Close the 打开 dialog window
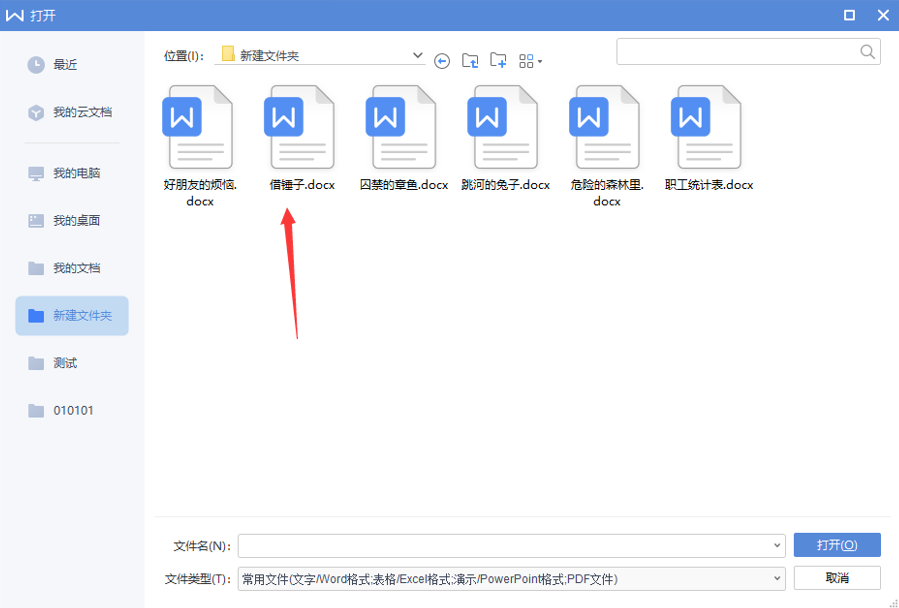 coord(883,15)
